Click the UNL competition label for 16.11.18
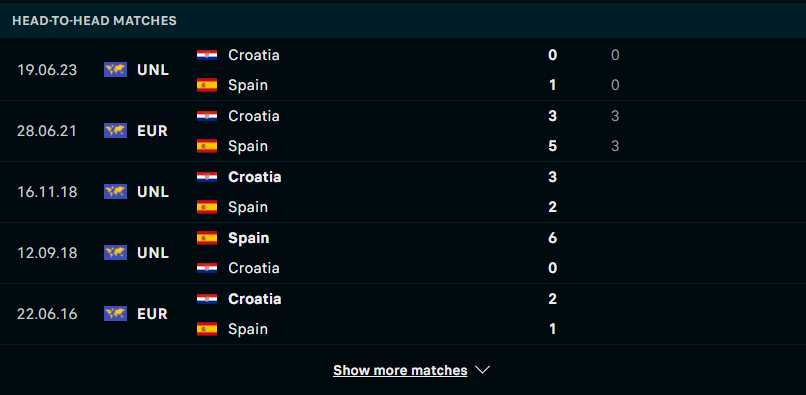This screenshot has width=806, height=395. 153,192
